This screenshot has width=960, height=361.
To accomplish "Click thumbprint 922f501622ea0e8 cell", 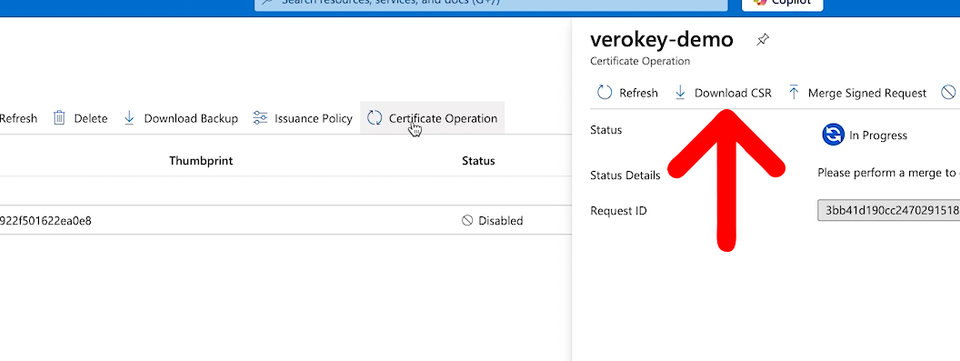I will [x=46, y=220].
